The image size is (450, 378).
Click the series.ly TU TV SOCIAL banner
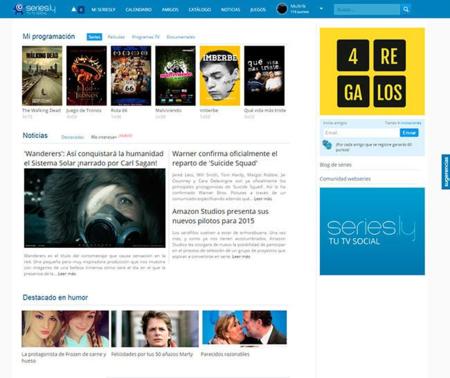(x=372, y=231)
